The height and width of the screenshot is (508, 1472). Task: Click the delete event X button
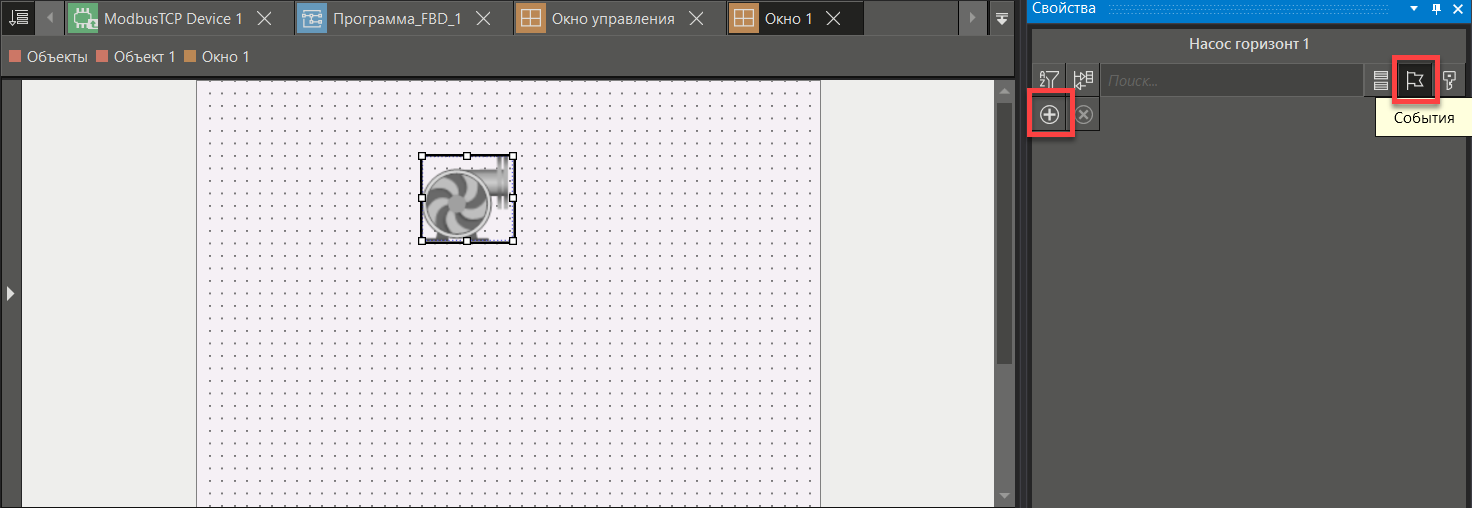click(1083, 115)
